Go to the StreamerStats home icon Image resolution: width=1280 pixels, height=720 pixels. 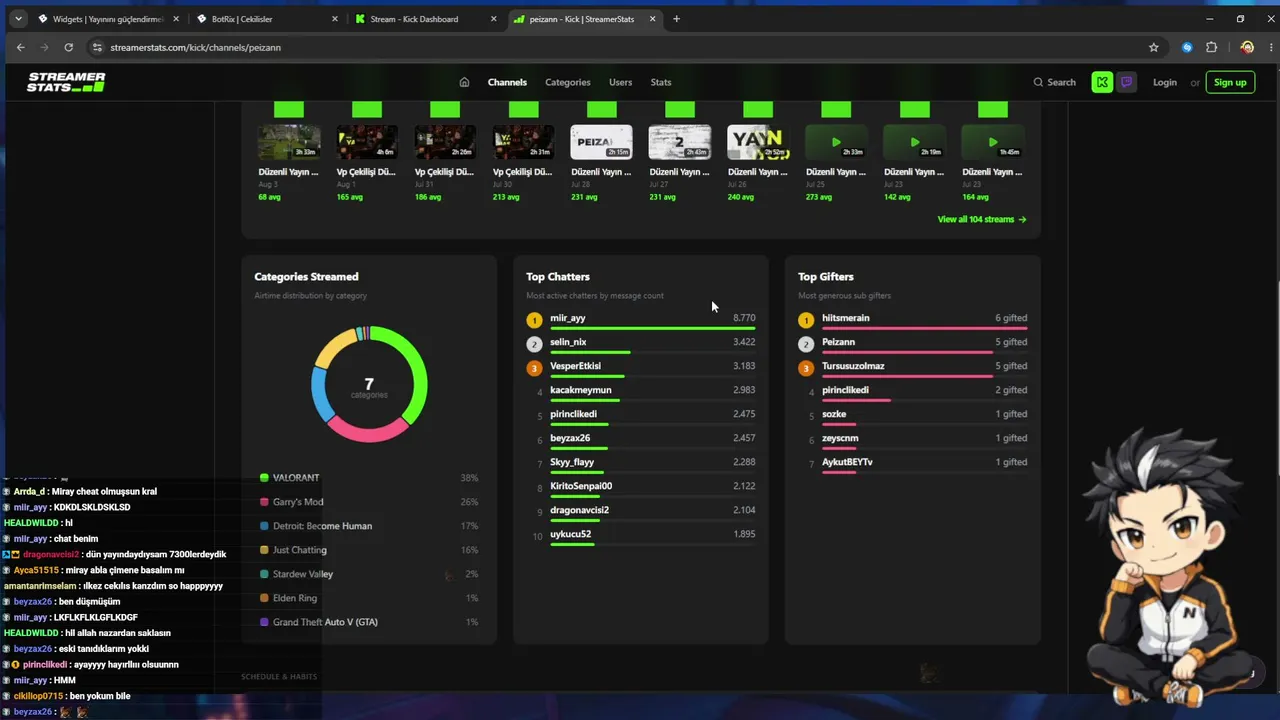tap(464, 82)
